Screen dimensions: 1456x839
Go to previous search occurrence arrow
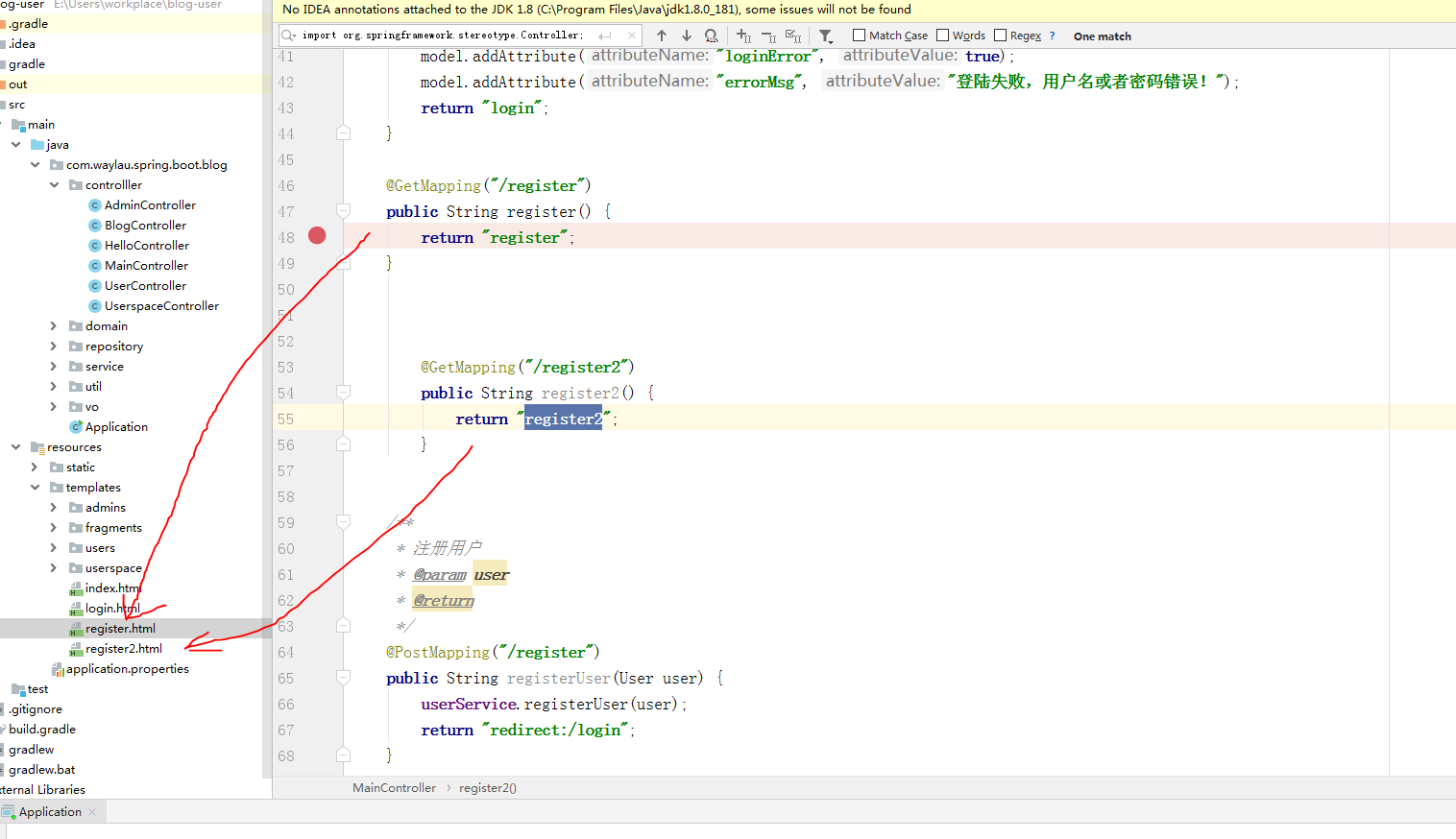pyautogui.click(x=662, y=36)
